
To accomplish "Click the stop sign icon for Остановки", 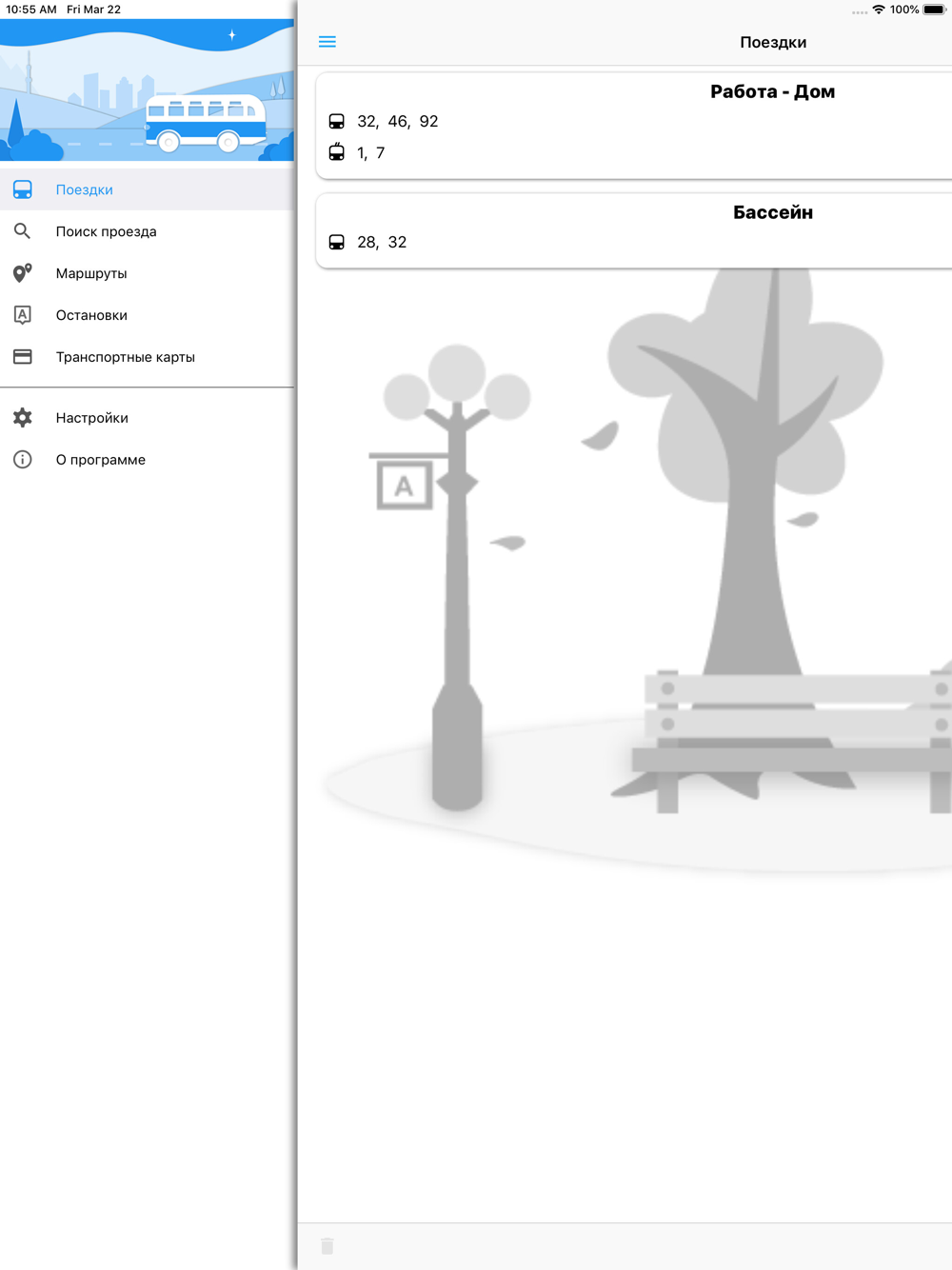I will tap(23, 315).
